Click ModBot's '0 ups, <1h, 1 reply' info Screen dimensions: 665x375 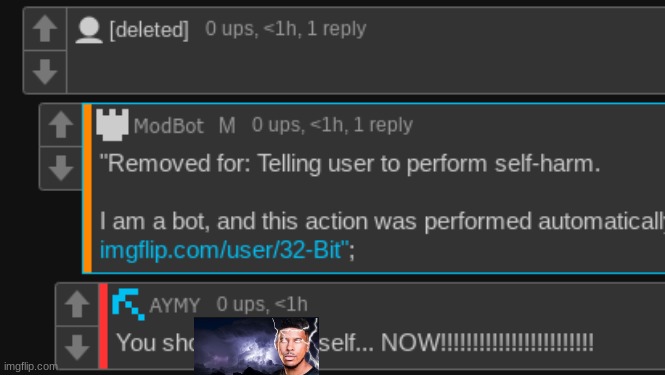(332, 125)
